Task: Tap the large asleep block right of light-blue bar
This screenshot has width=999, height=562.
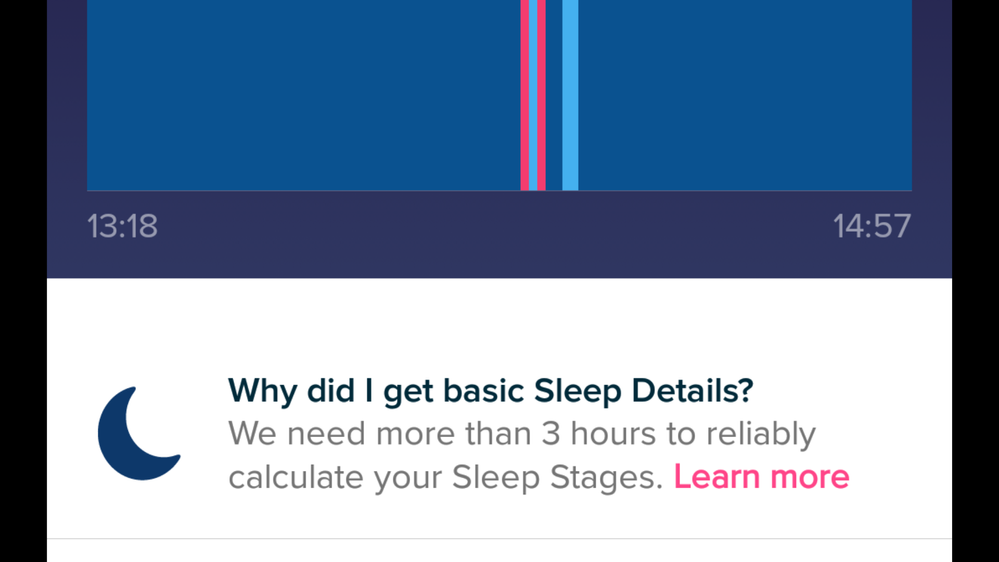Action: click(745, 95)
